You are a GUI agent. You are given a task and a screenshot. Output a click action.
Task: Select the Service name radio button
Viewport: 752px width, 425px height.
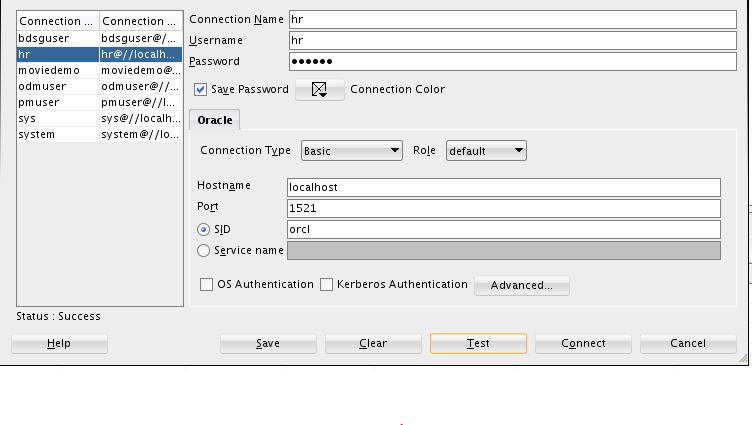(x=204, y=250)
